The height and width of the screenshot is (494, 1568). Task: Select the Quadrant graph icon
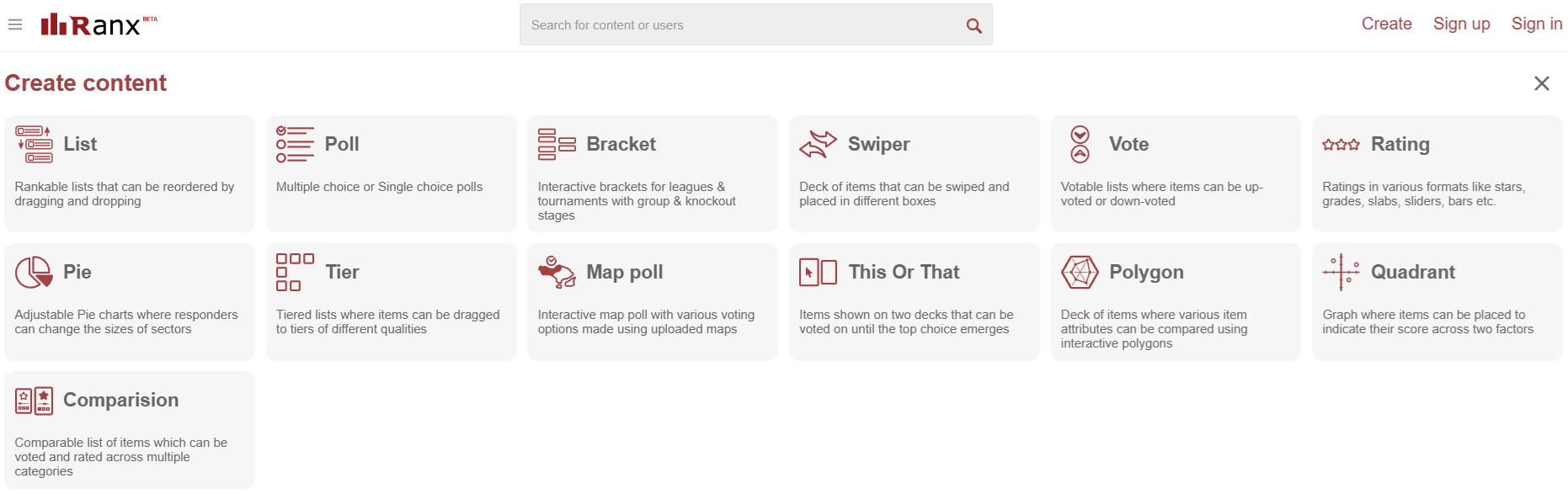1341,272
